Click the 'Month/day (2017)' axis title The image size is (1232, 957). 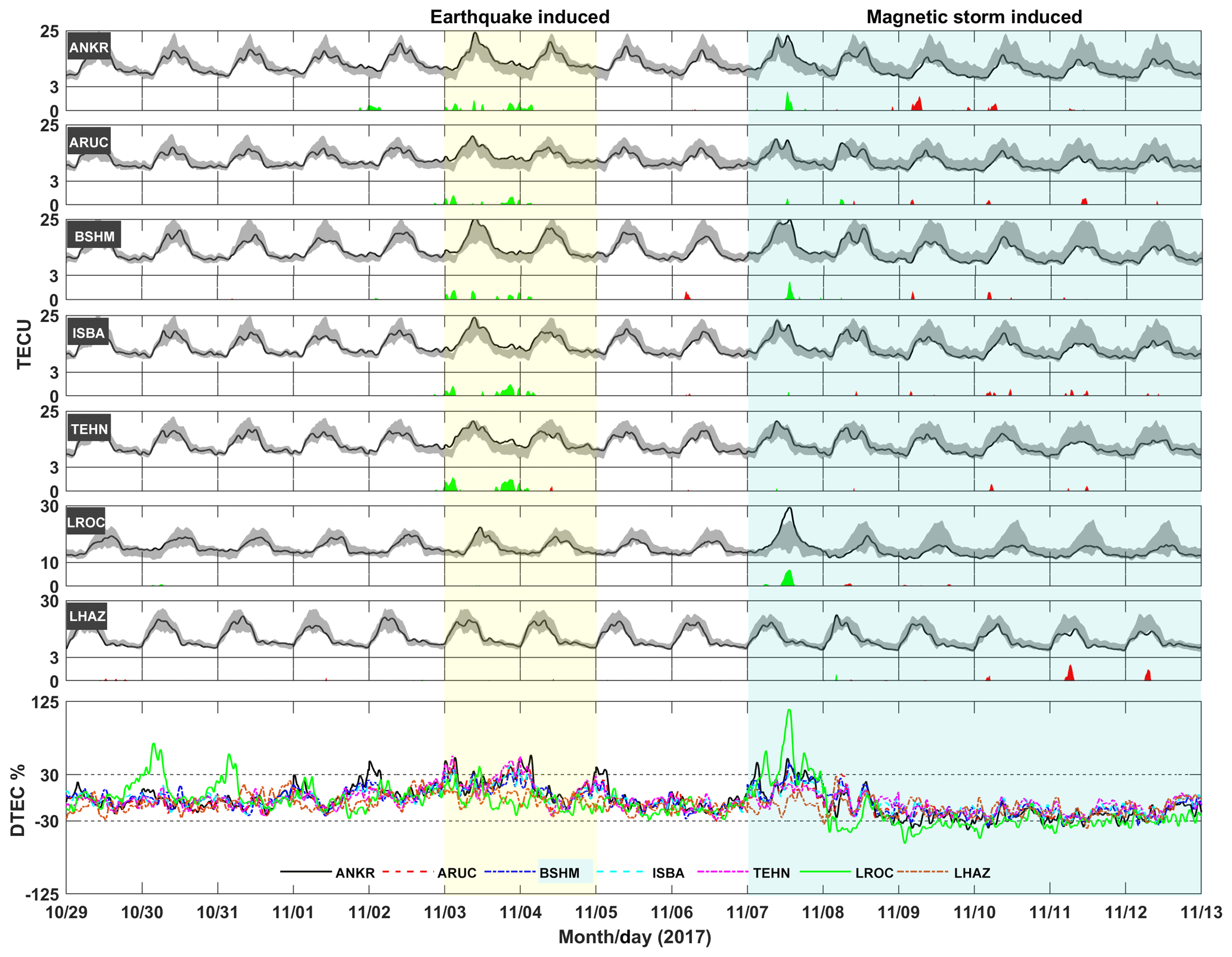[x=634, y=937]
